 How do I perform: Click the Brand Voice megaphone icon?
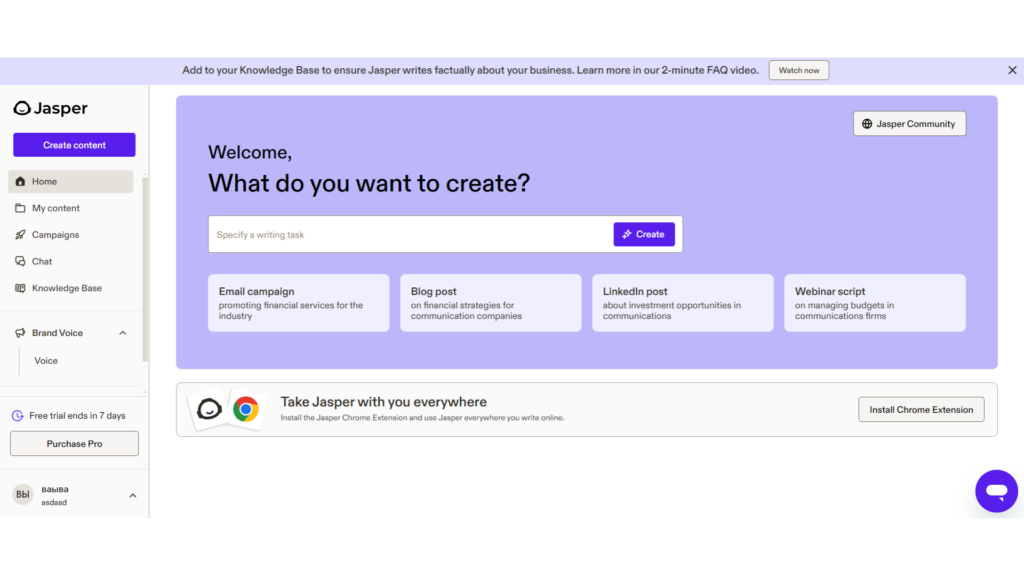pyautogui.click(x=20, y=333)
